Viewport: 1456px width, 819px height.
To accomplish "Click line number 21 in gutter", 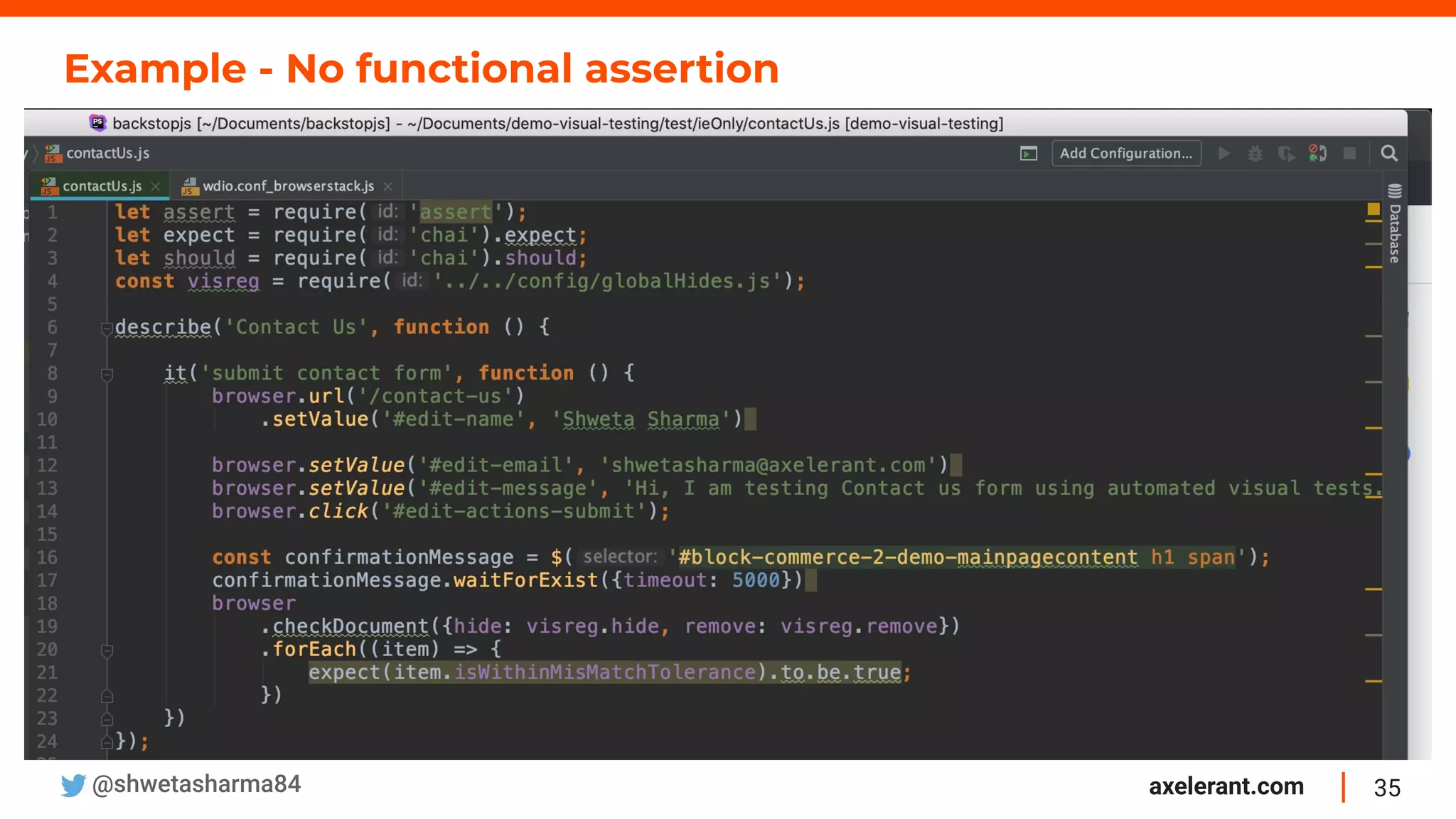I will (47, 673).
